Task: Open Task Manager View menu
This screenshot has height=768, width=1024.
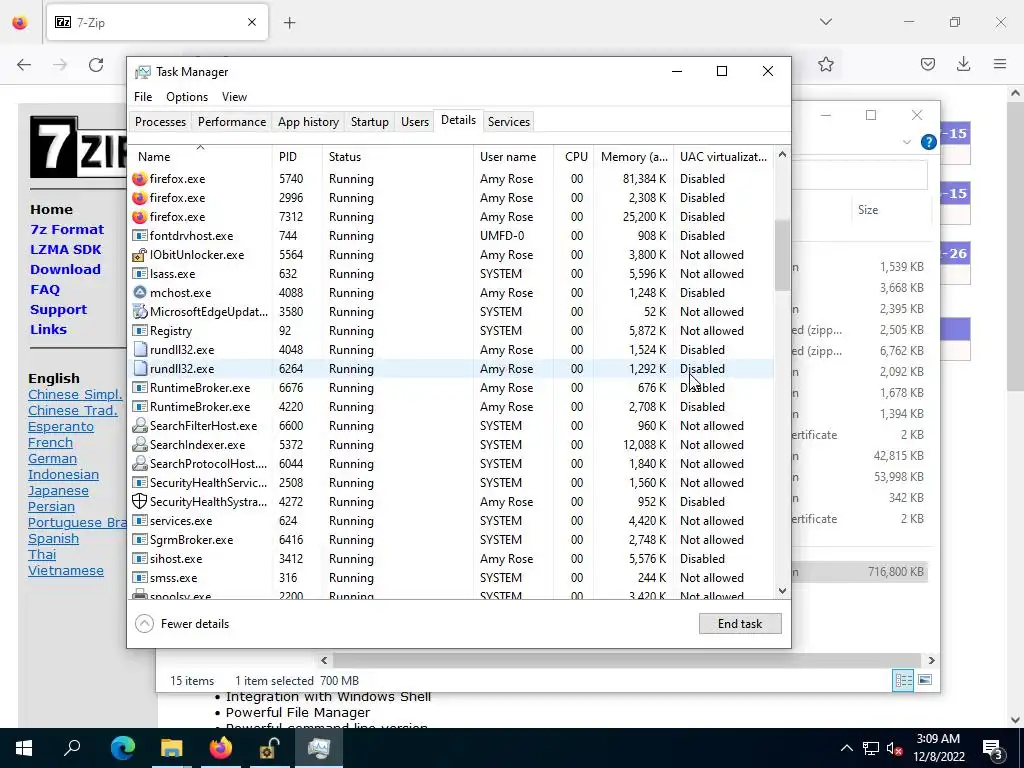Action: (234, 97)
